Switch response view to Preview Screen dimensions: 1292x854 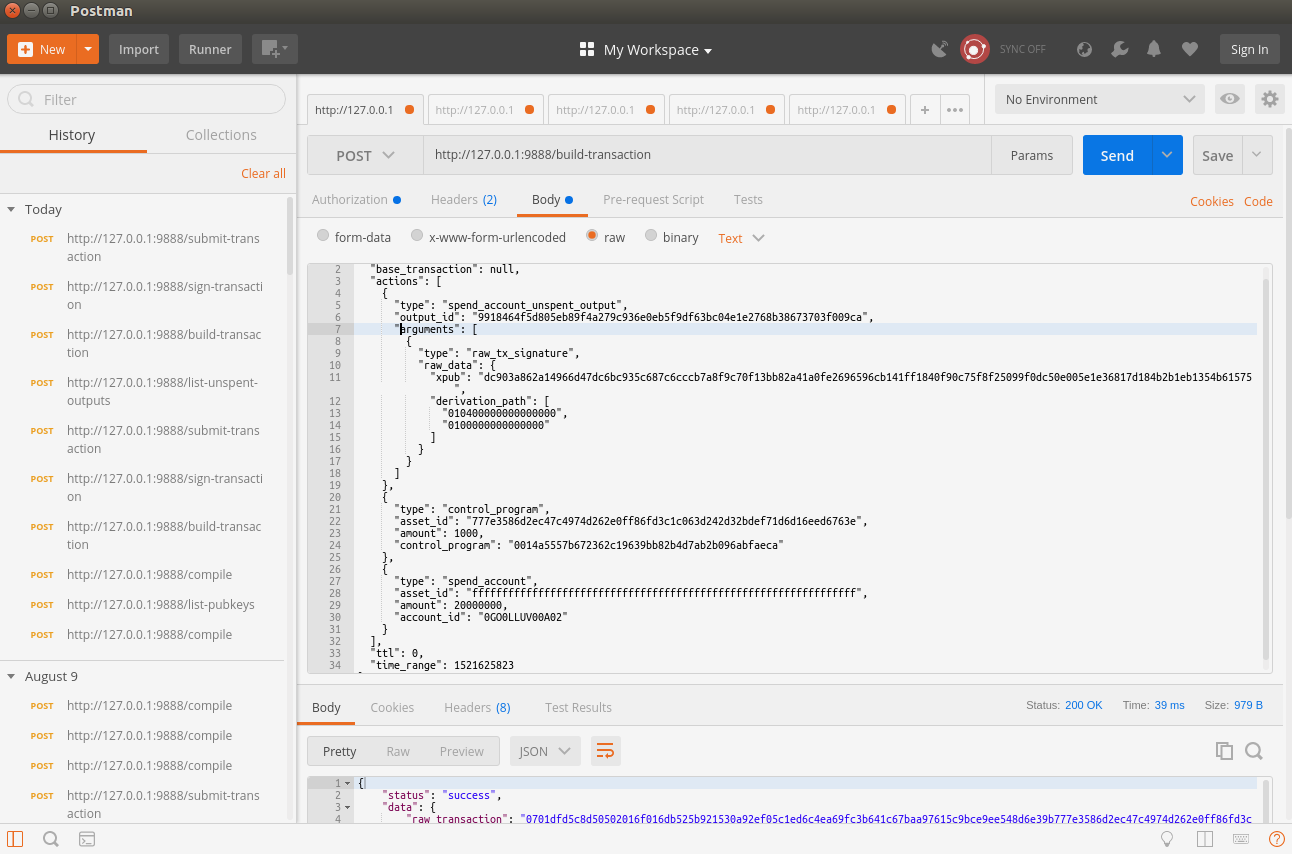coord(461,751)
